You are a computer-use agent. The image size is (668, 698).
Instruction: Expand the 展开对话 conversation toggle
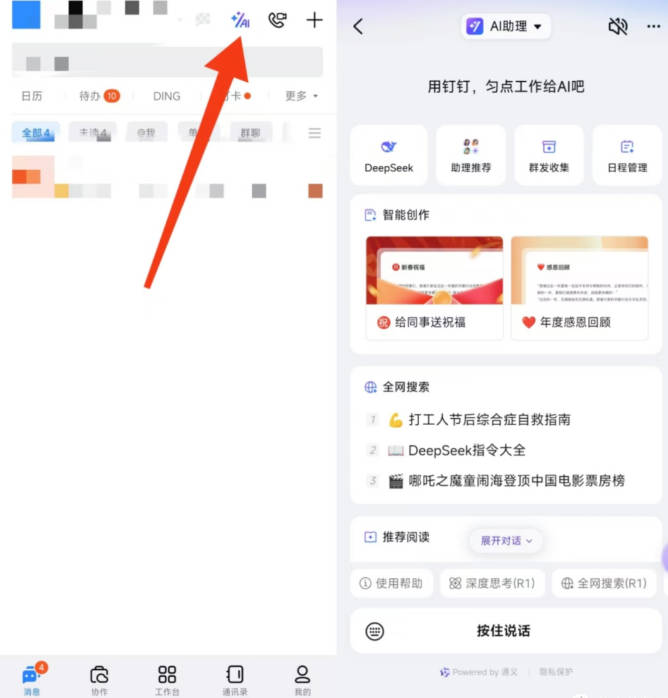pos(506,540)
